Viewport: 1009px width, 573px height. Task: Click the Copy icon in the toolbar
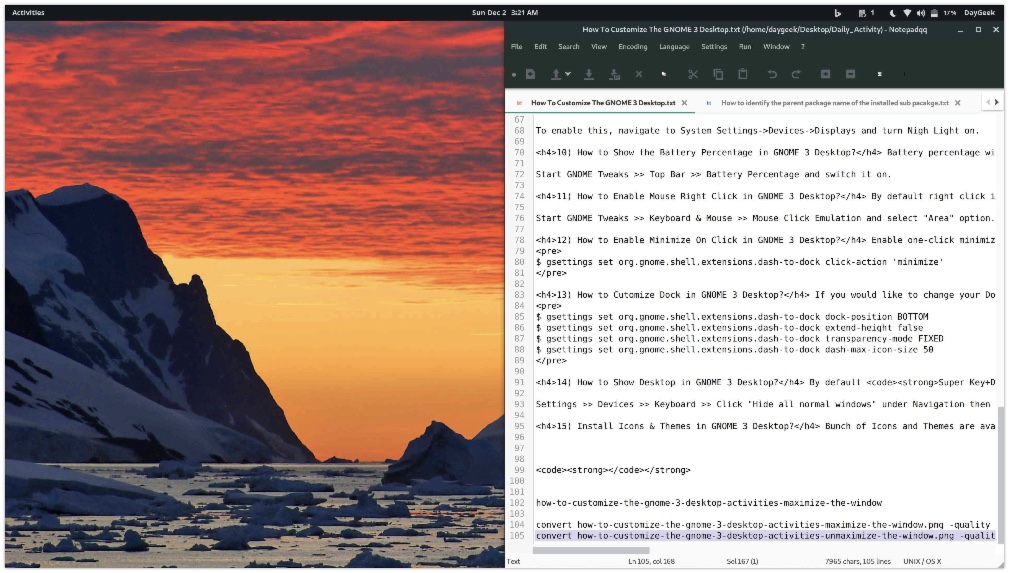tap(718, 74)
